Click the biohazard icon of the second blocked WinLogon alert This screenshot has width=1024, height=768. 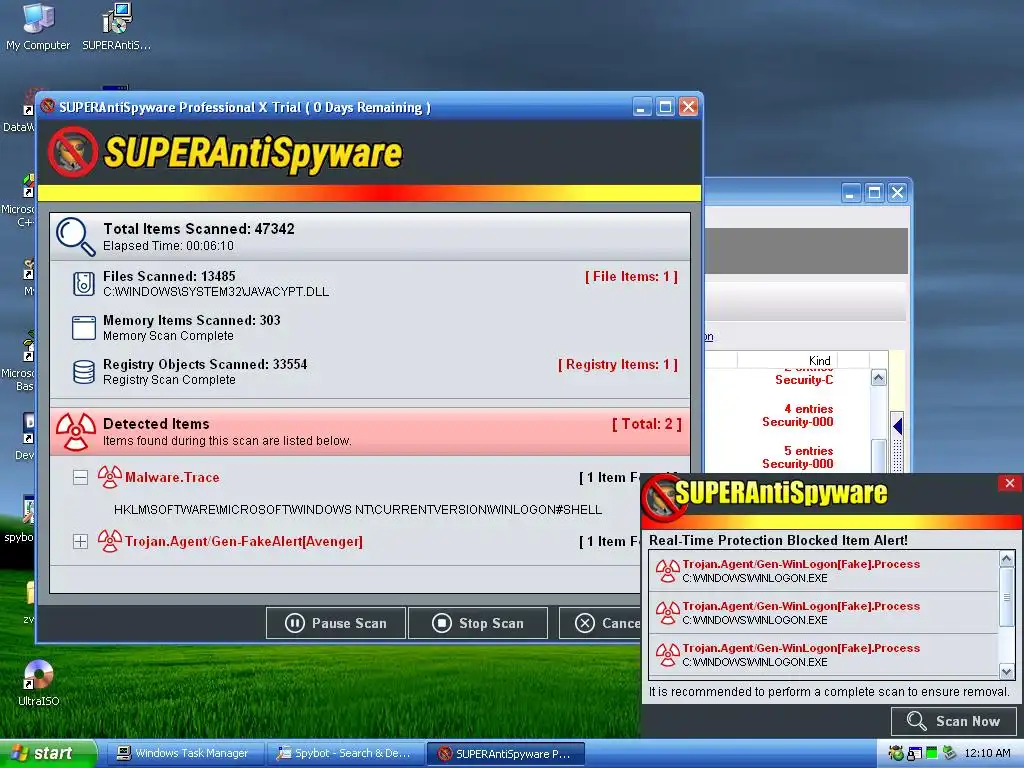pyautogui.click(x=667, y=613)
